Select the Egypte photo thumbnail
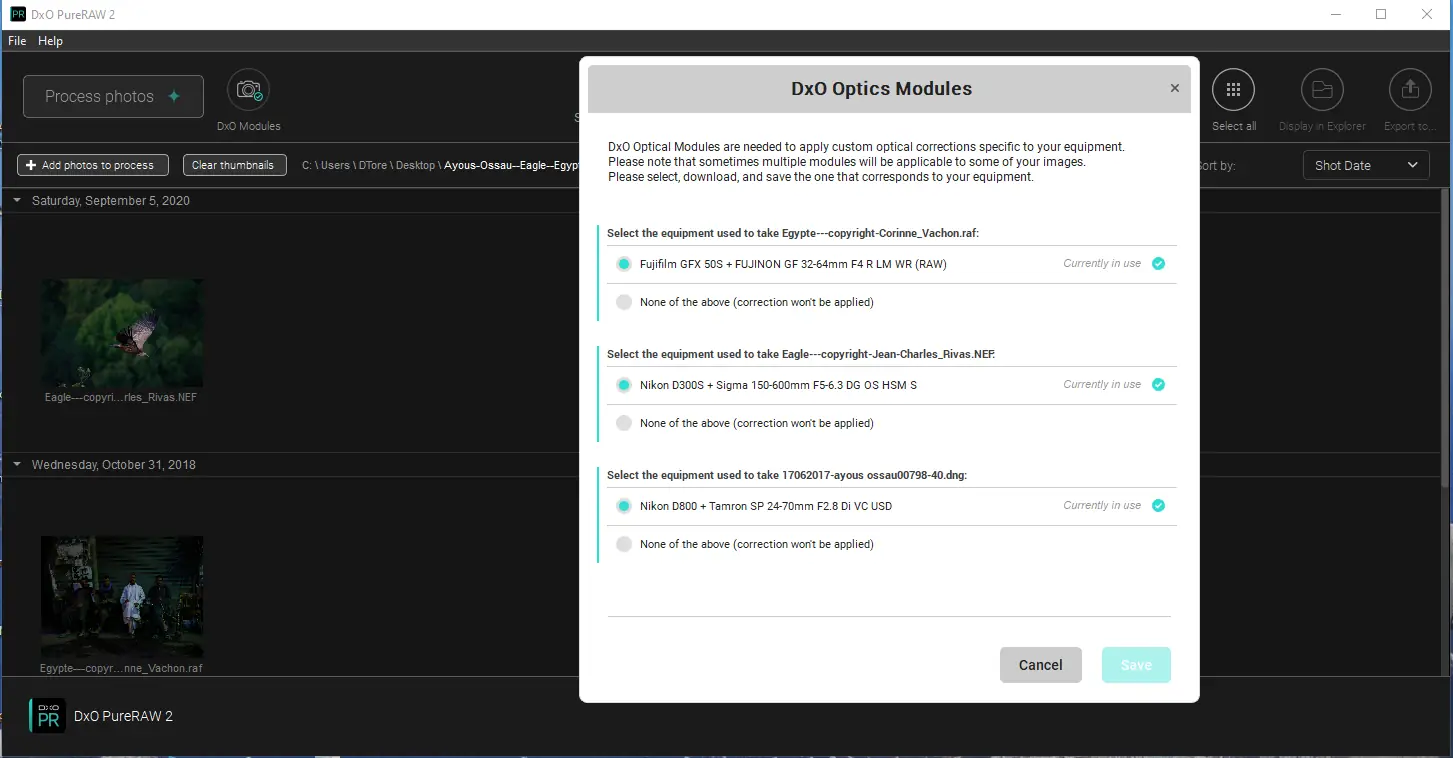This screenshot has height=758, width=1453. tap(122, 597)
